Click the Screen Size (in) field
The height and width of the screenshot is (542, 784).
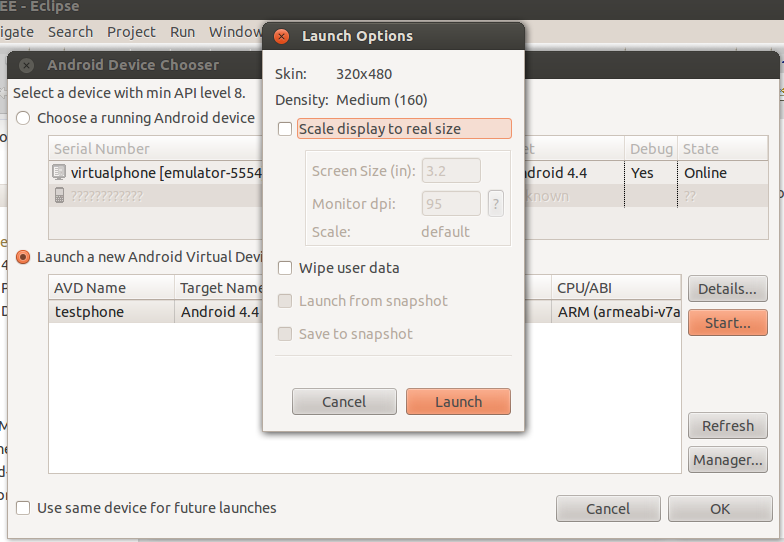pos(451,171)
